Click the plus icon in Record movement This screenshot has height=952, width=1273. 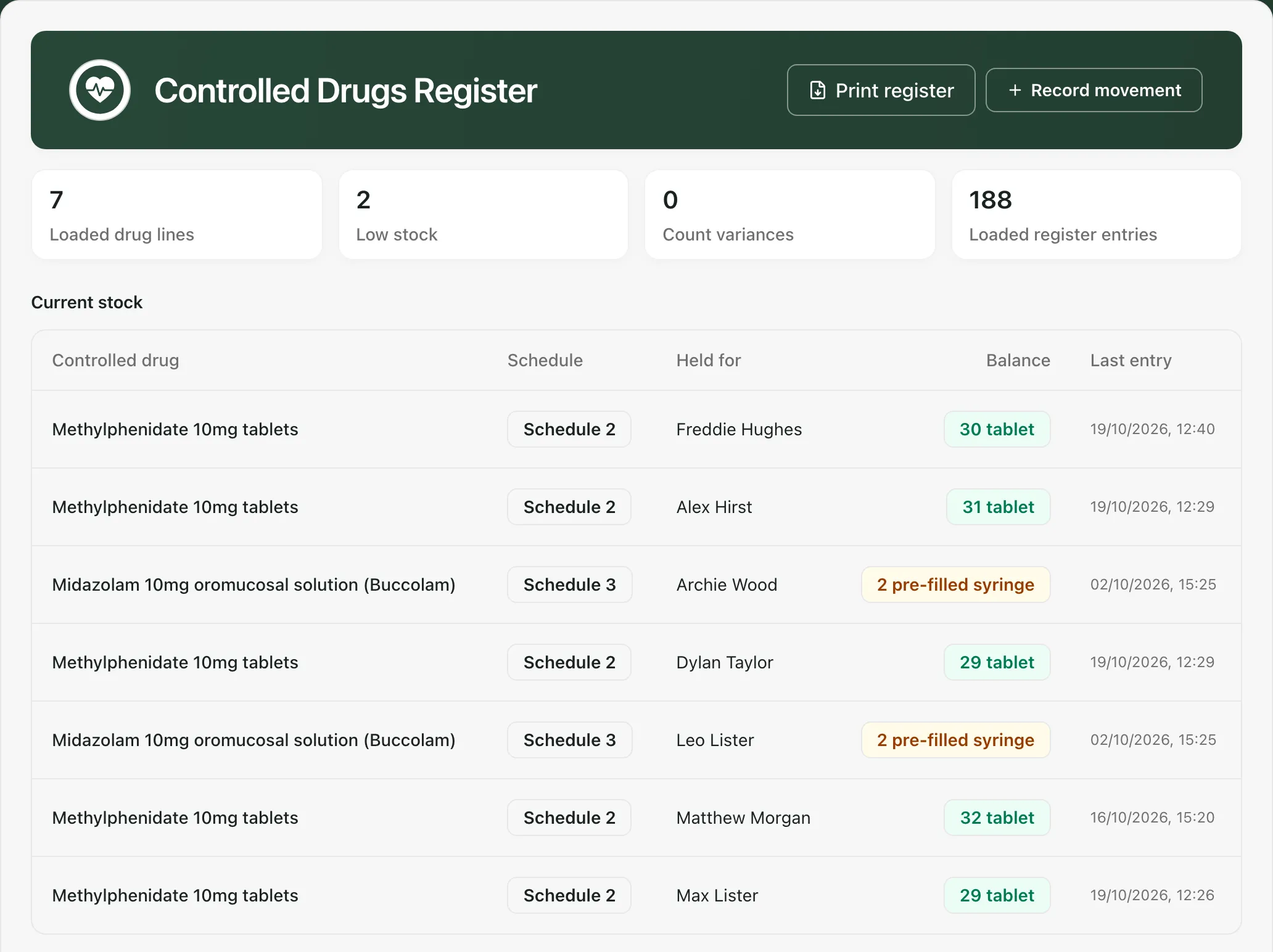click(x=1015, y=90)
